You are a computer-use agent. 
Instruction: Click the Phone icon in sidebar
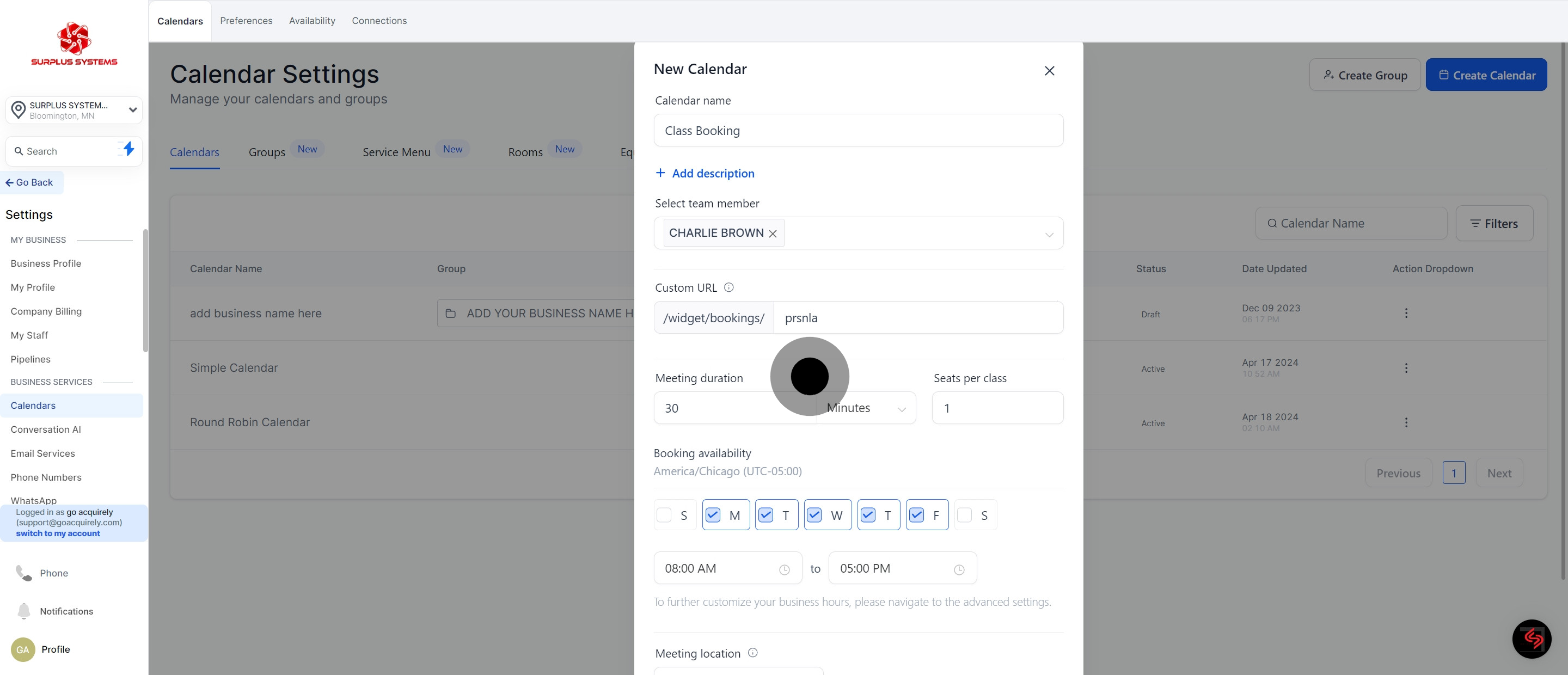[24, 573]
